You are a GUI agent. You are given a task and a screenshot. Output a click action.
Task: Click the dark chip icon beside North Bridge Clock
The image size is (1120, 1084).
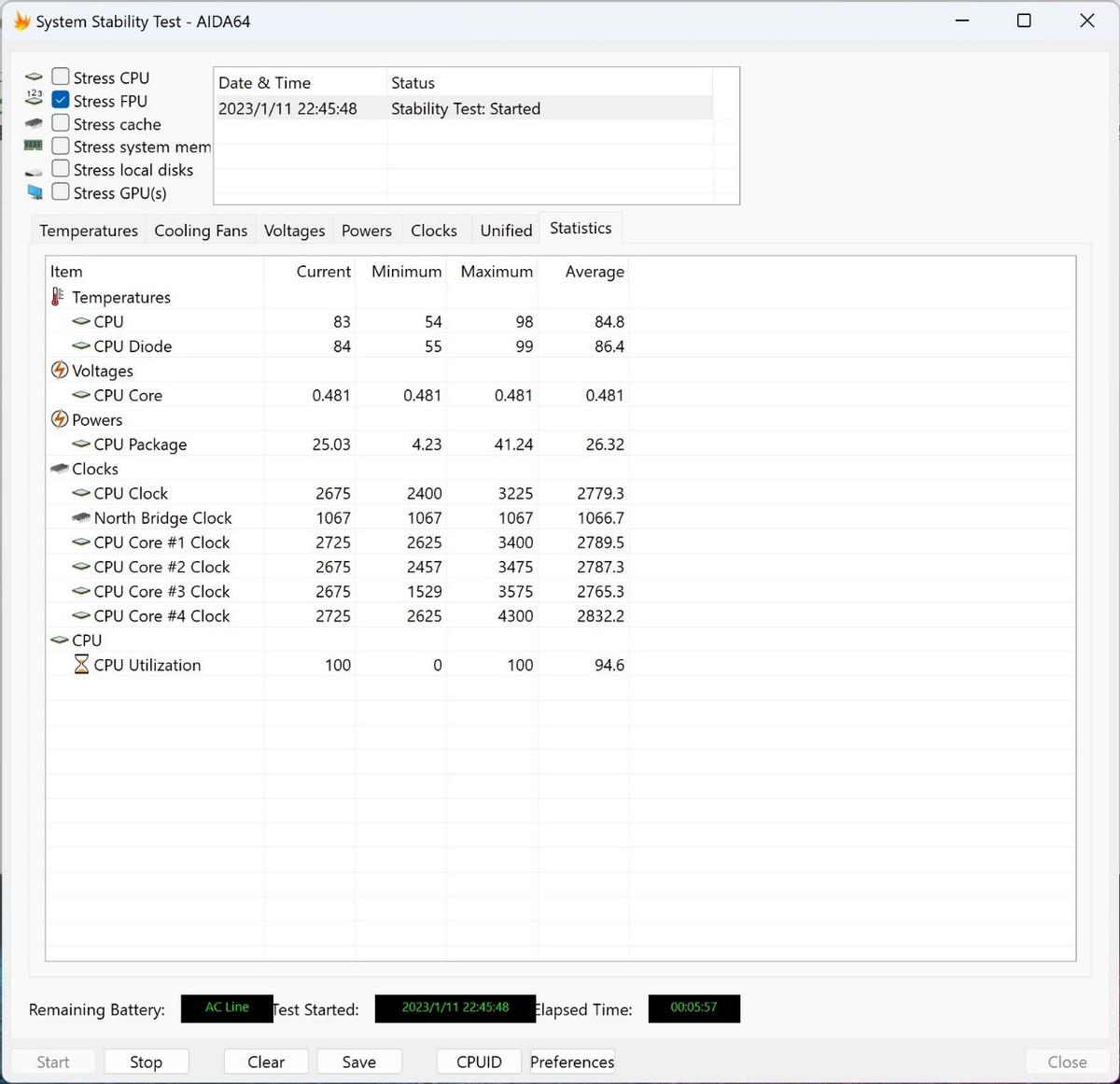tap(81, 517)
